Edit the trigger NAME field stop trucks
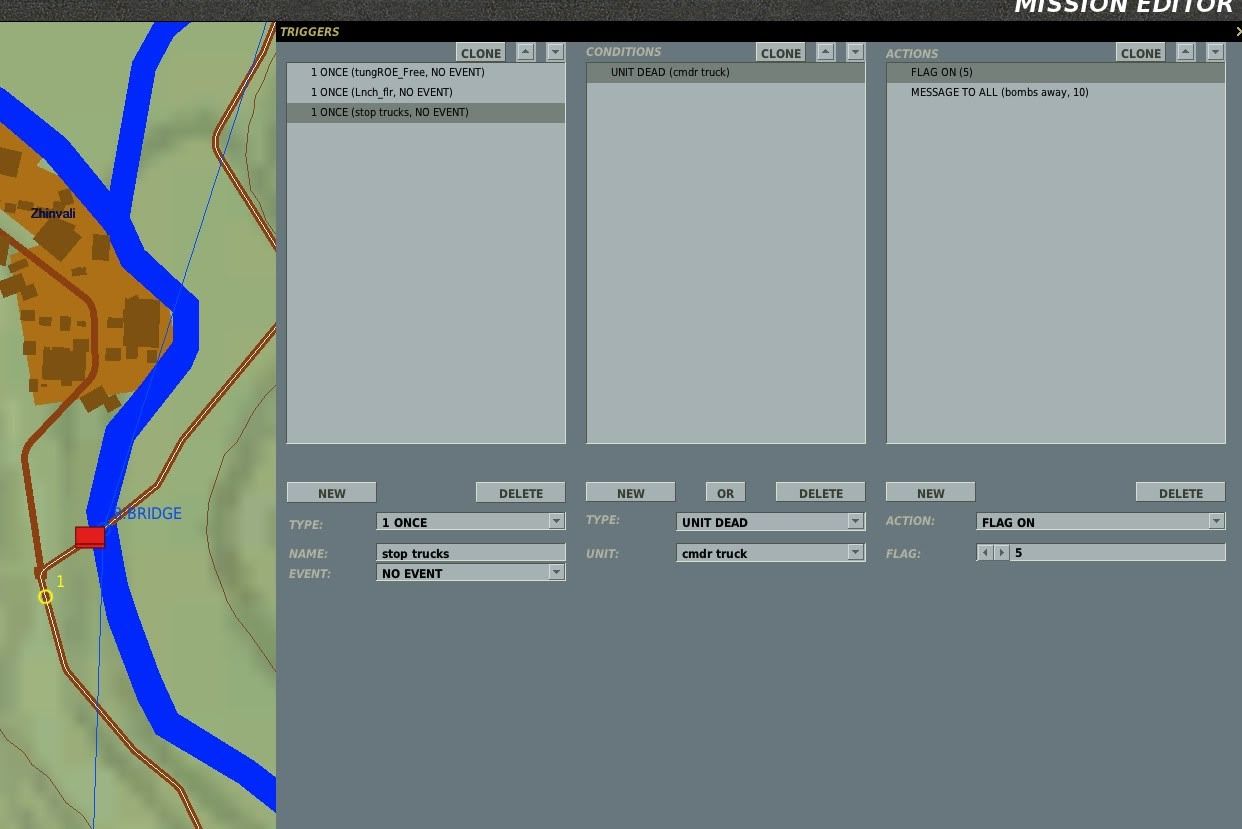1242x829 pixels. [471, 553]
